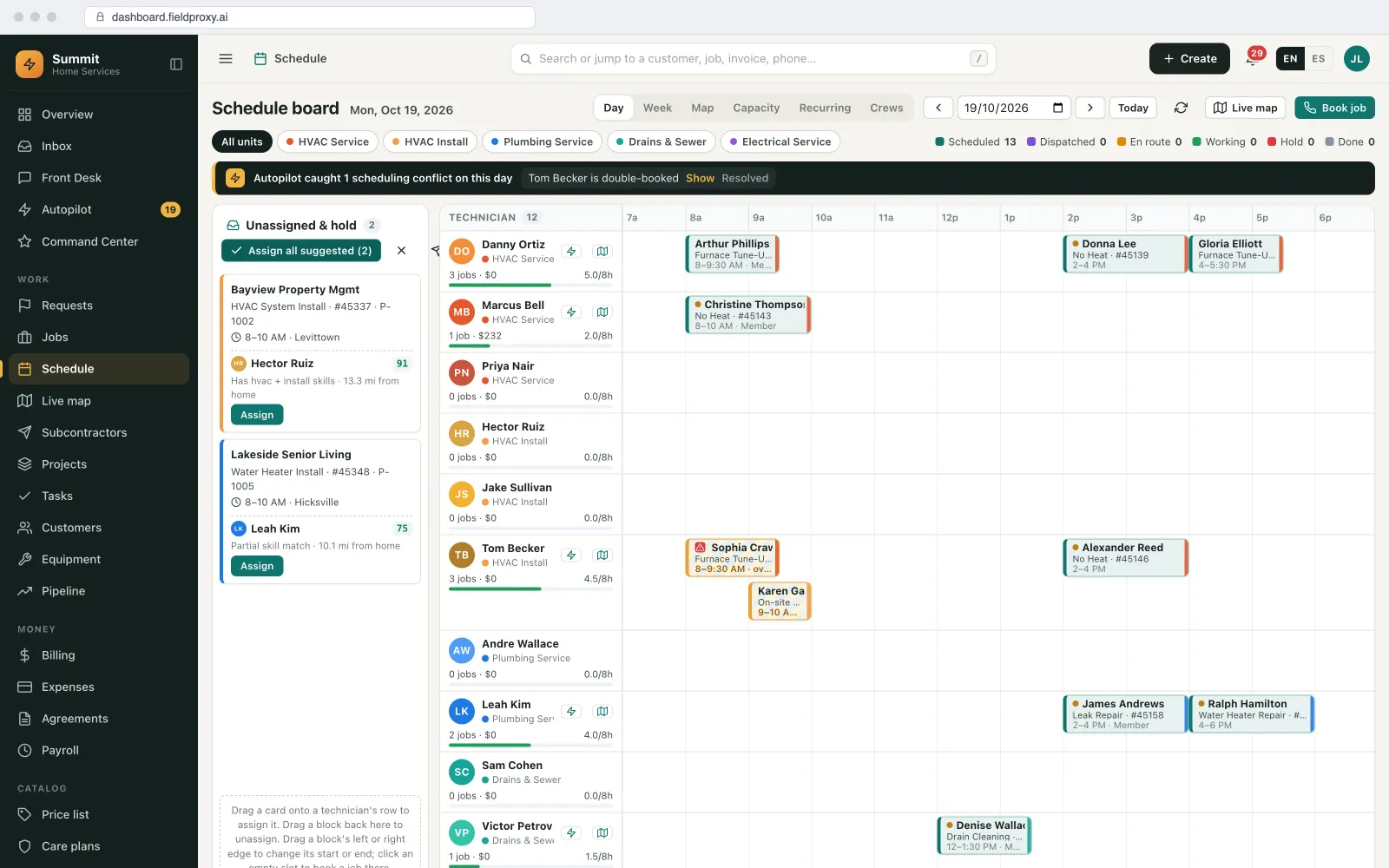The width and height of the screenshot is (1389, 868).
Task: Open Ralph Hamilton Water Heater Repair block
Action: [1251, 714]
